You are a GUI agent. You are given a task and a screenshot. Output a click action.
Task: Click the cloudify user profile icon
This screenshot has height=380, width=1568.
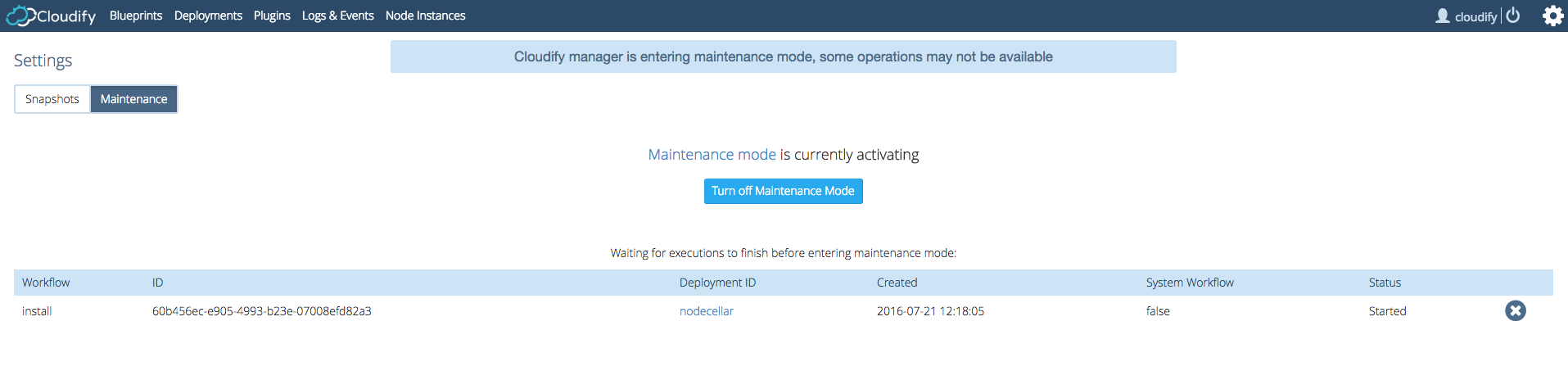click(x=1443, y=16)
